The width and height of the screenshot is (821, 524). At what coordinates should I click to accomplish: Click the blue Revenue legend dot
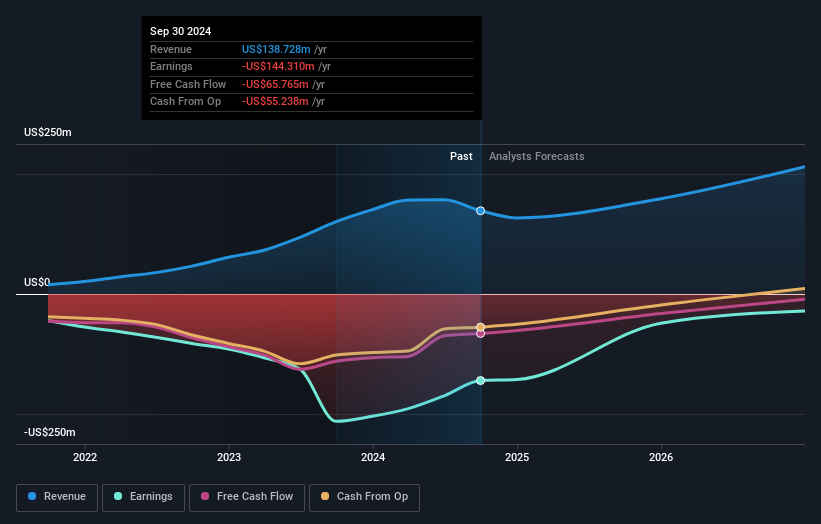pyautogui.click(x=32, y=496)
